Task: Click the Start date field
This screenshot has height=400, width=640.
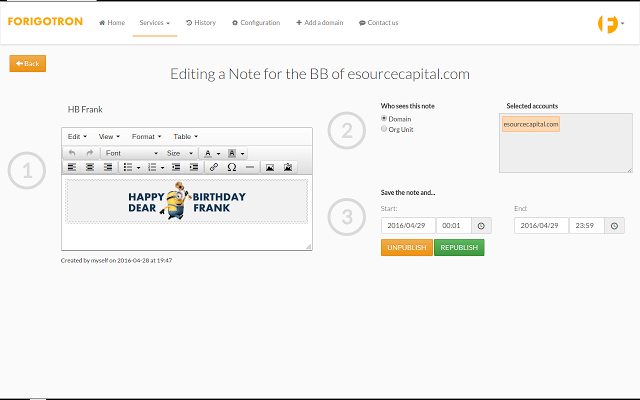Action: click(408, 226)
